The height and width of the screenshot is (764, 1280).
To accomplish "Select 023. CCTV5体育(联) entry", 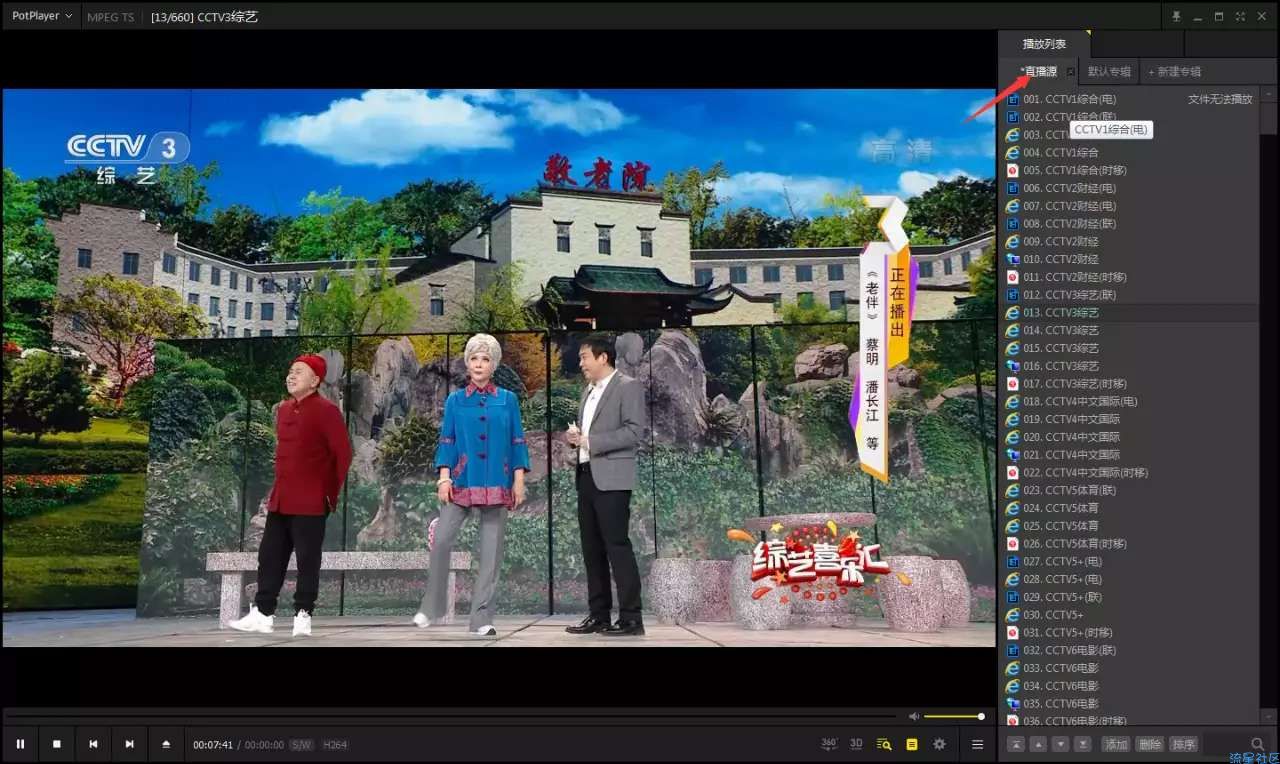I will (1130, 491).
